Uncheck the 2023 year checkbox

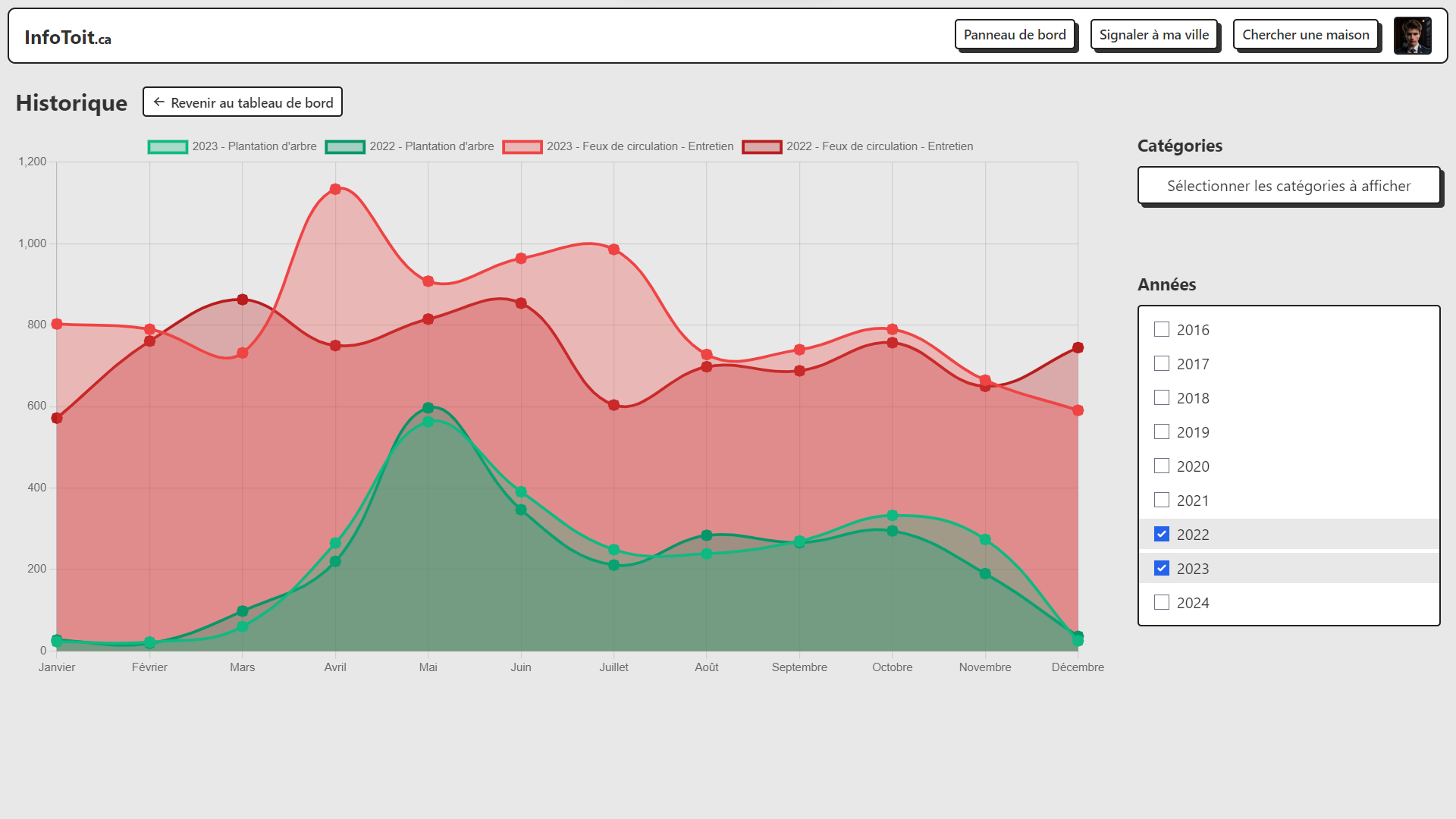pos(1162,568)
